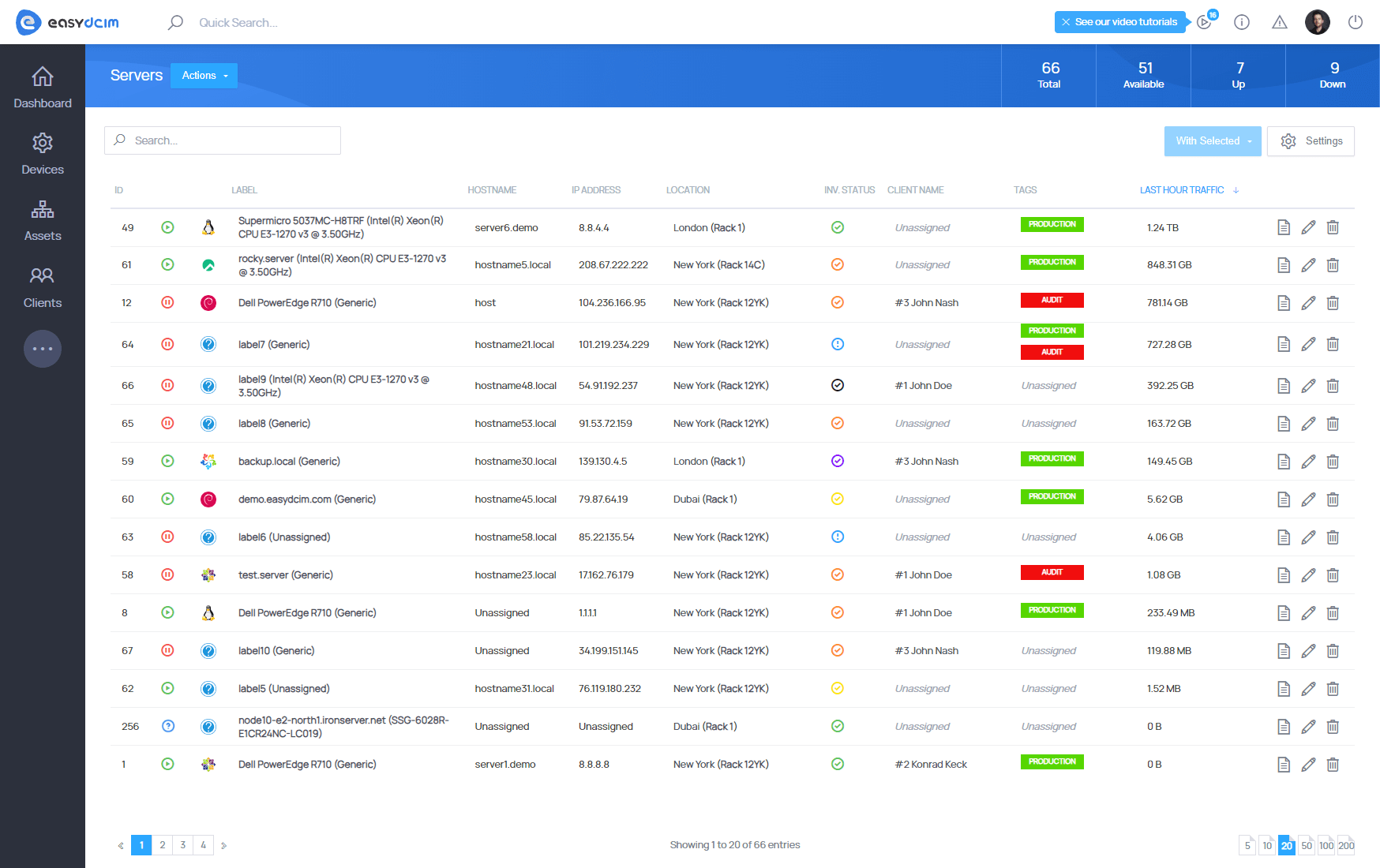This screenshot has width=1380, height=868.
Task: Toggle the power state icon for server 49
Action: click(x=167, y=228)
